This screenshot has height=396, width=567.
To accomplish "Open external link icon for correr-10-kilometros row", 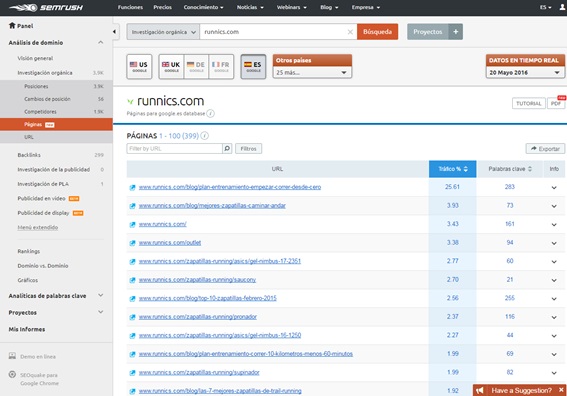I will (132, 354).
